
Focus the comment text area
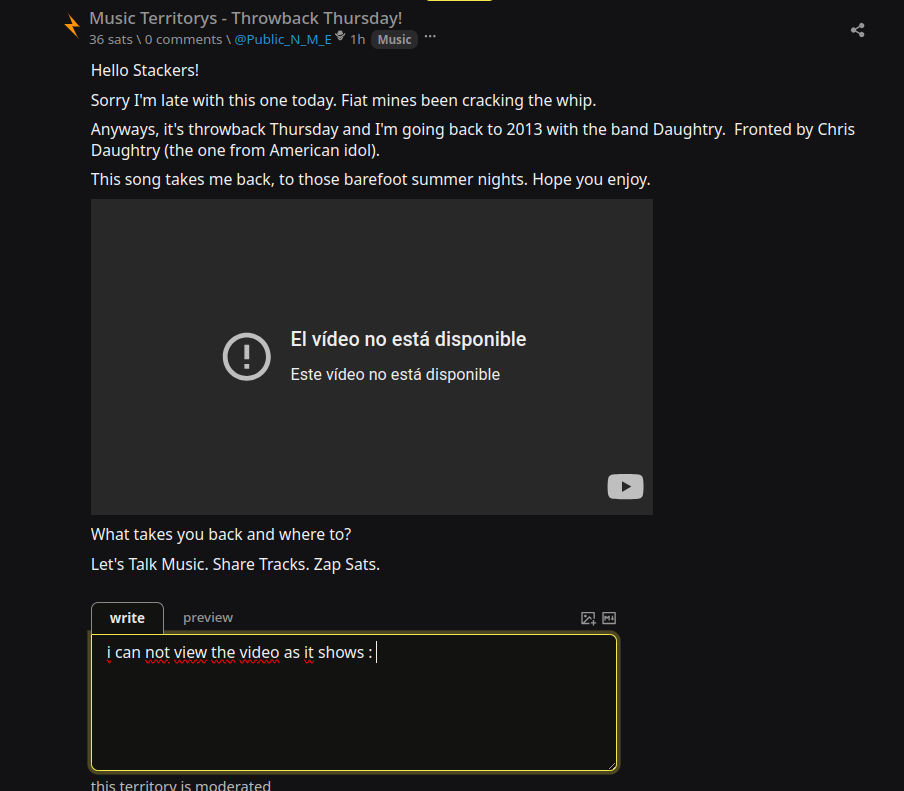click(x=354, y=702)
